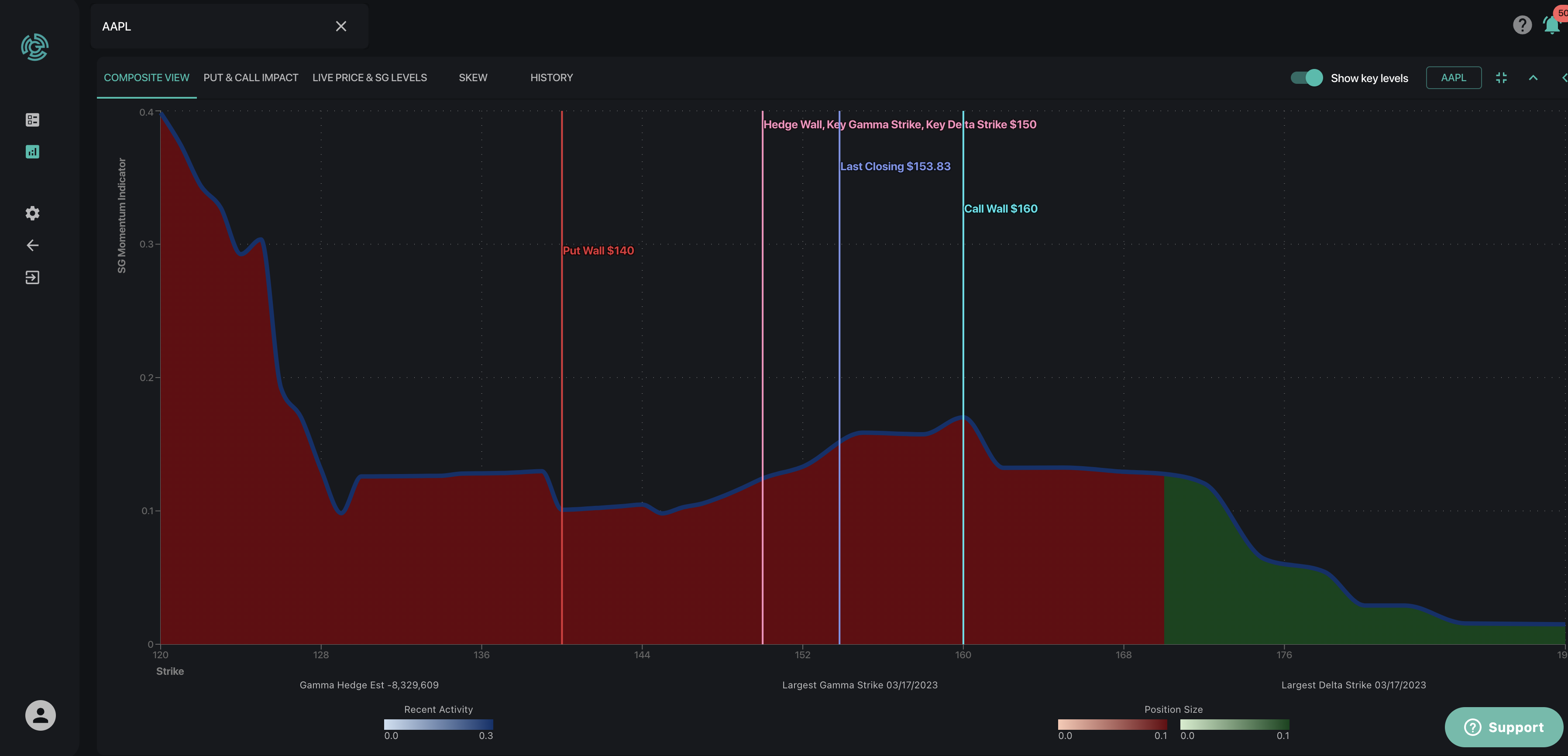Select the chart analytics sidebar icon
The image size is (1568, 756).
tap(32, 151)
